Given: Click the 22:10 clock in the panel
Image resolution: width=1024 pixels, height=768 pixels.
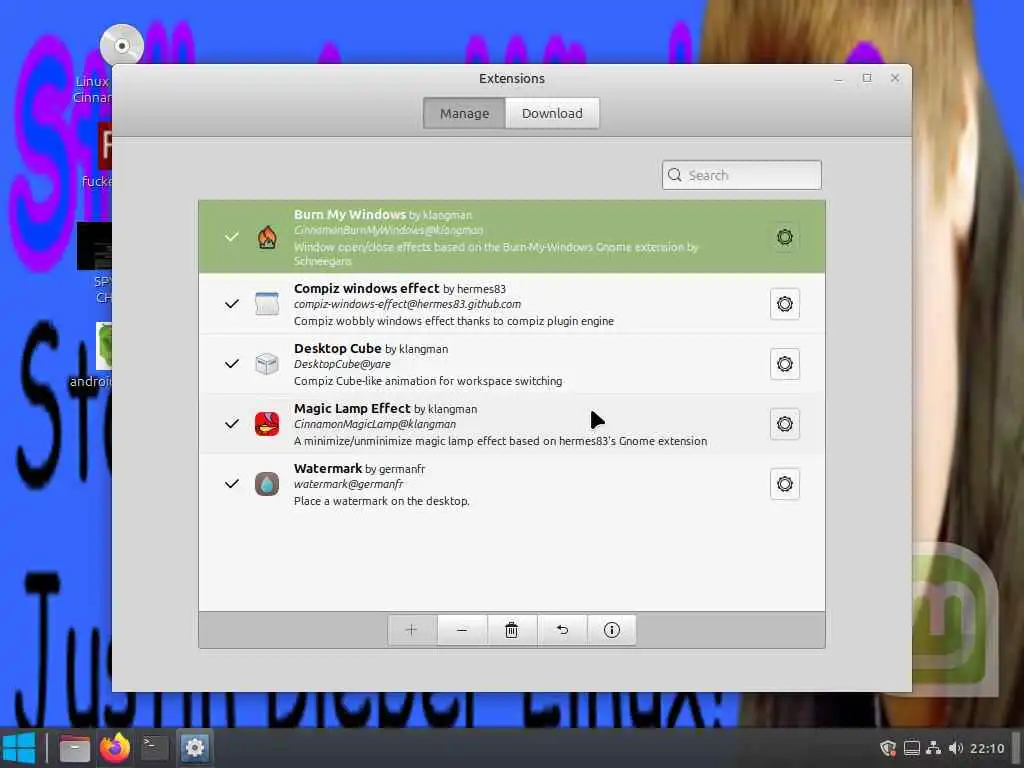Looking at the screenshot, I should [x=987, y=748].
